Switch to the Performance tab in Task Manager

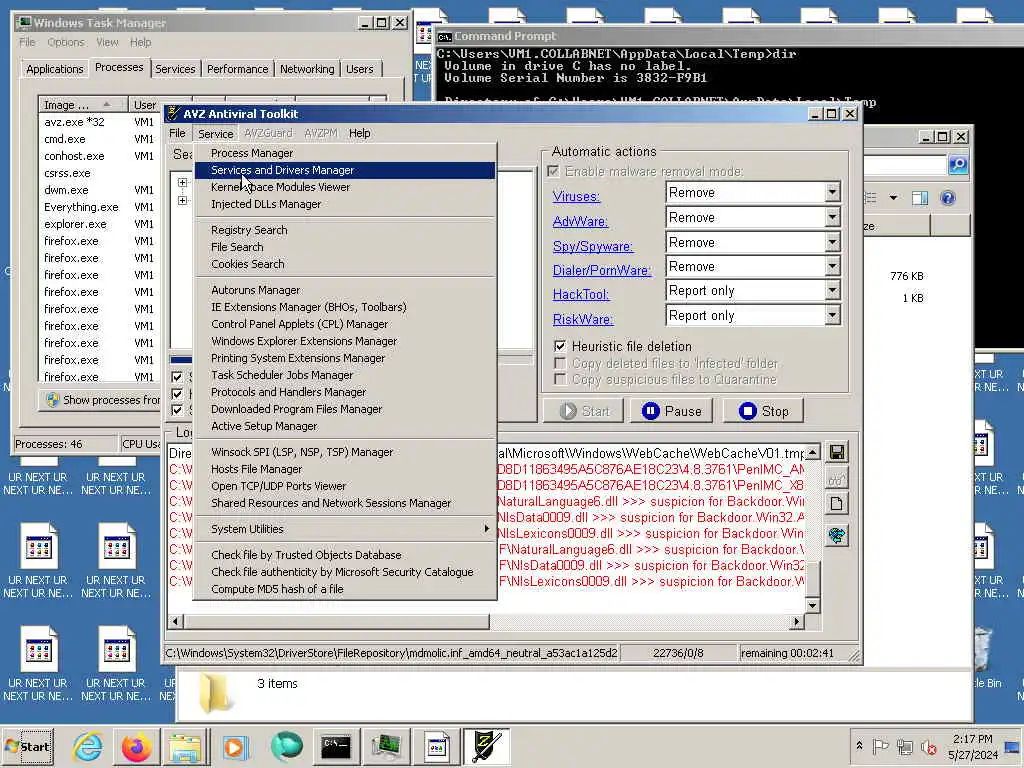pyautogui.click(x=237, y=69)
